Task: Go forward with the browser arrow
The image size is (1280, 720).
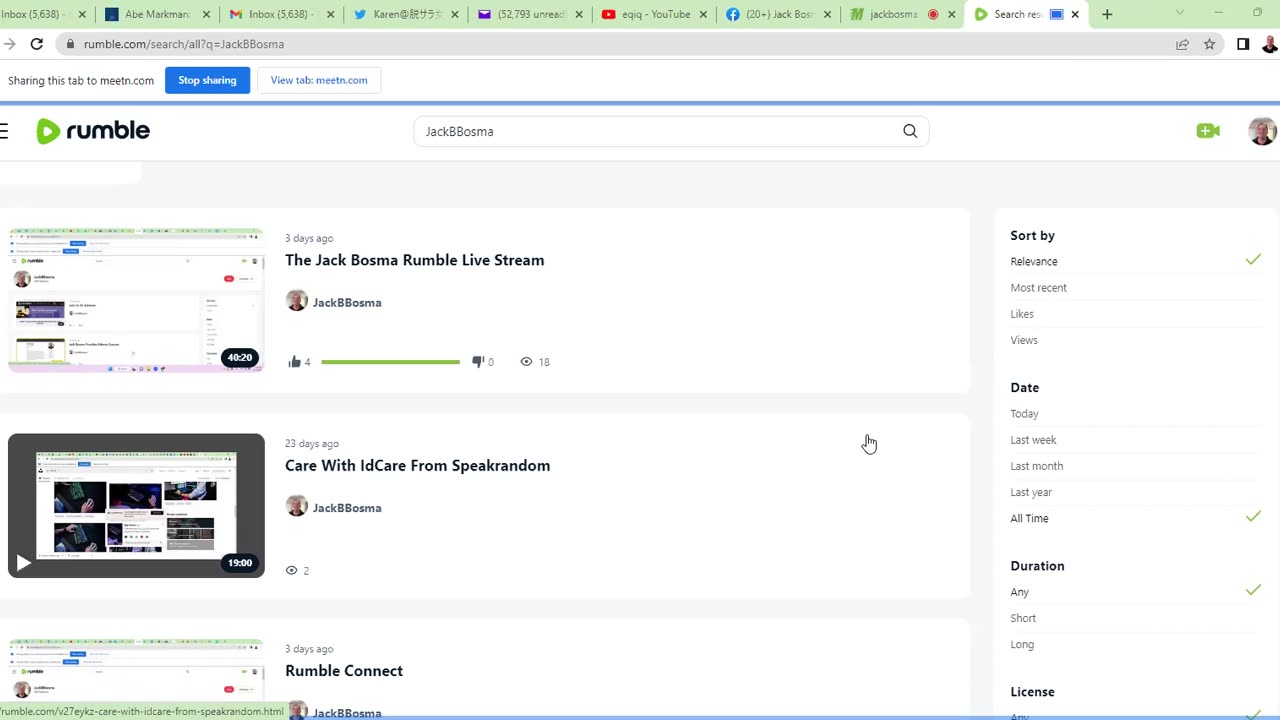Action: (9, 44)
